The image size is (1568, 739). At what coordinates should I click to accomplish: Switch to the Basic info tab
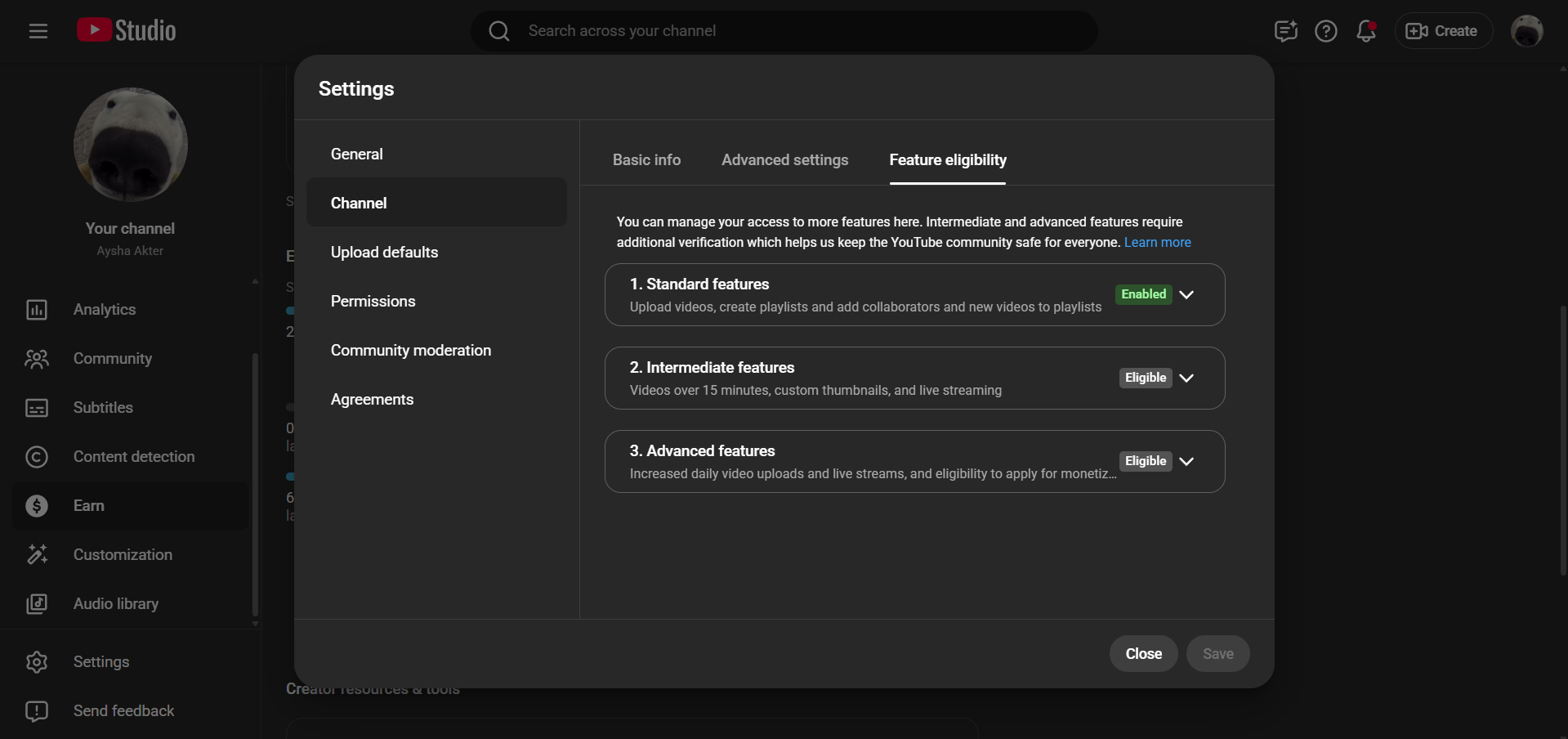(x=646, y=160)
